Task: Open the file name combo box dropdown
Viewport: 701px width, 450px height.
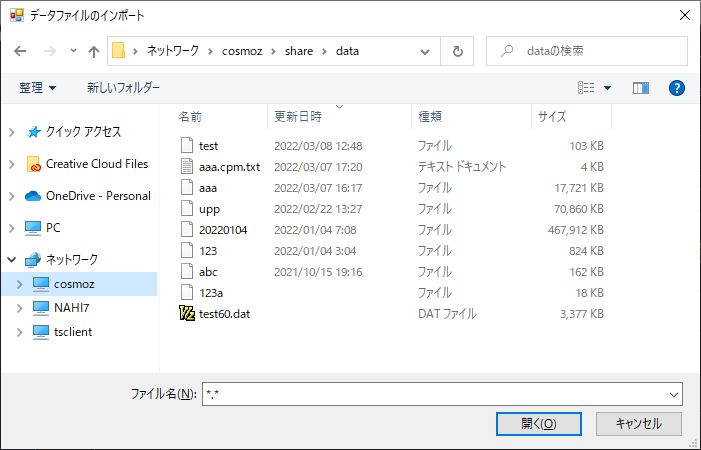Action: click(672, 393)
